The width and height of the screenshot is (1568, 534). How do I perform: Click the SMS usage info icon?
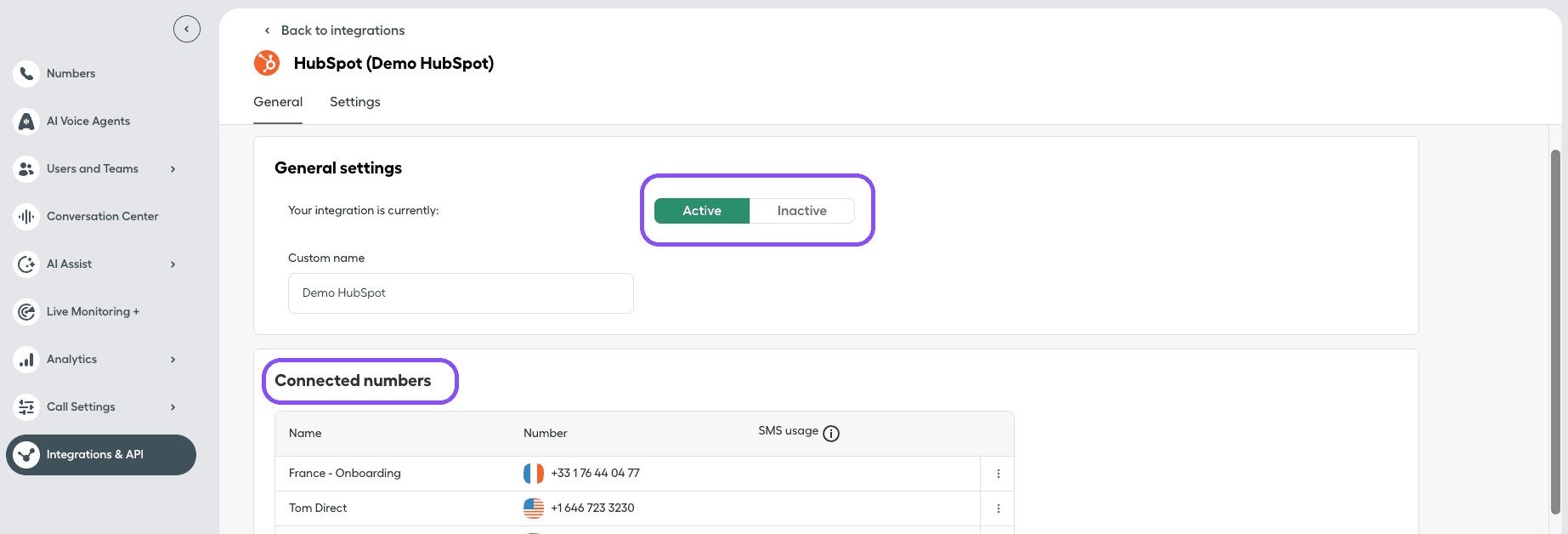(x=831, y=434)
